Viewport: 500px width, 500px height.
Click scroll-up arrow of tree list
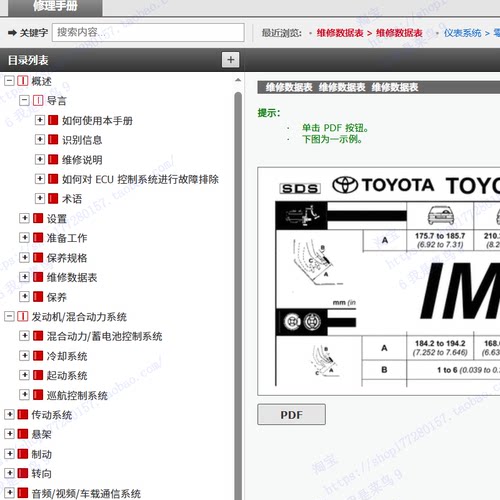[238, 80]
